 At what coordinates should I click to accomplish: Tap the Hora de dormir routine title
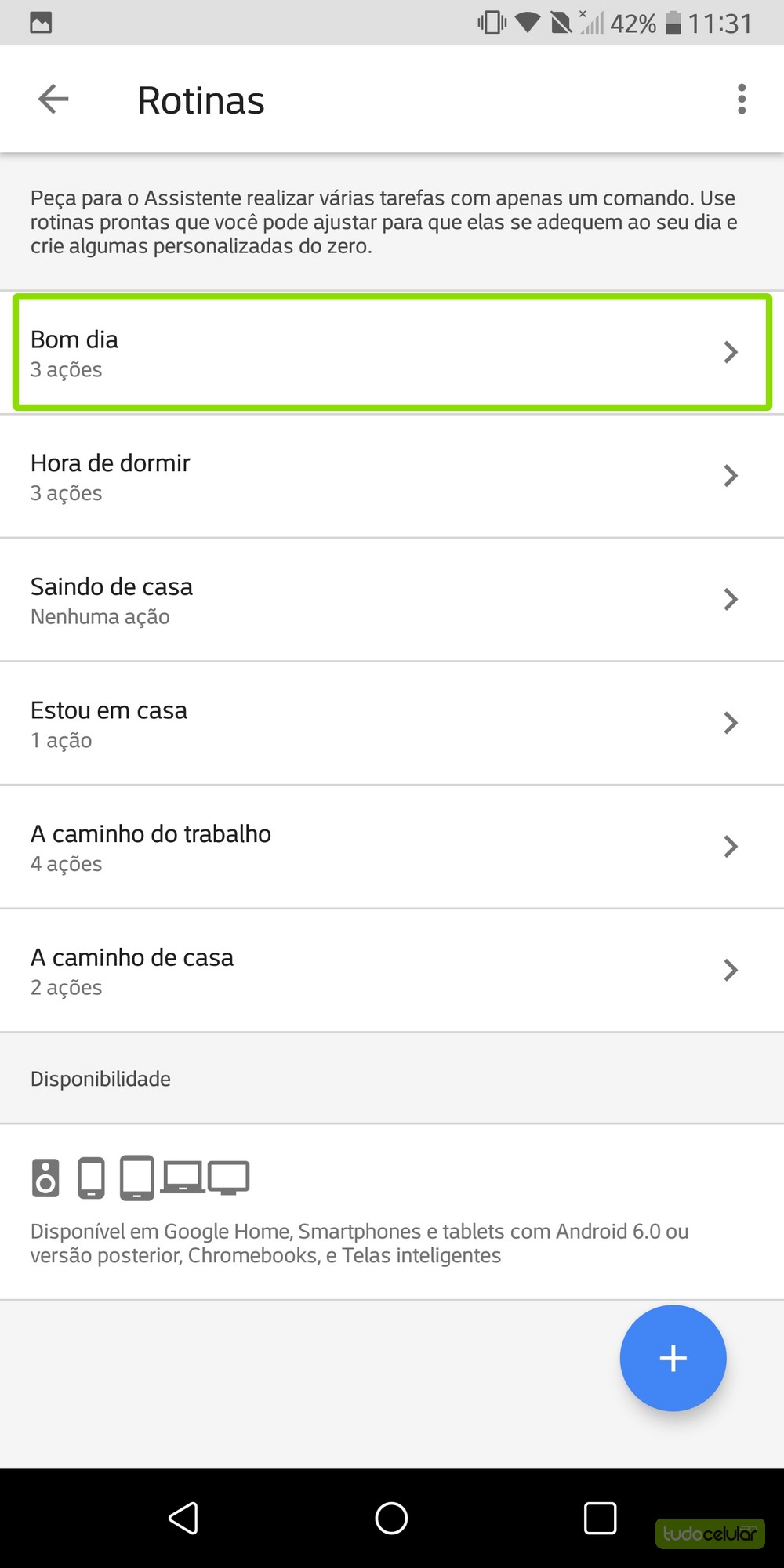[x=111, y=463]
